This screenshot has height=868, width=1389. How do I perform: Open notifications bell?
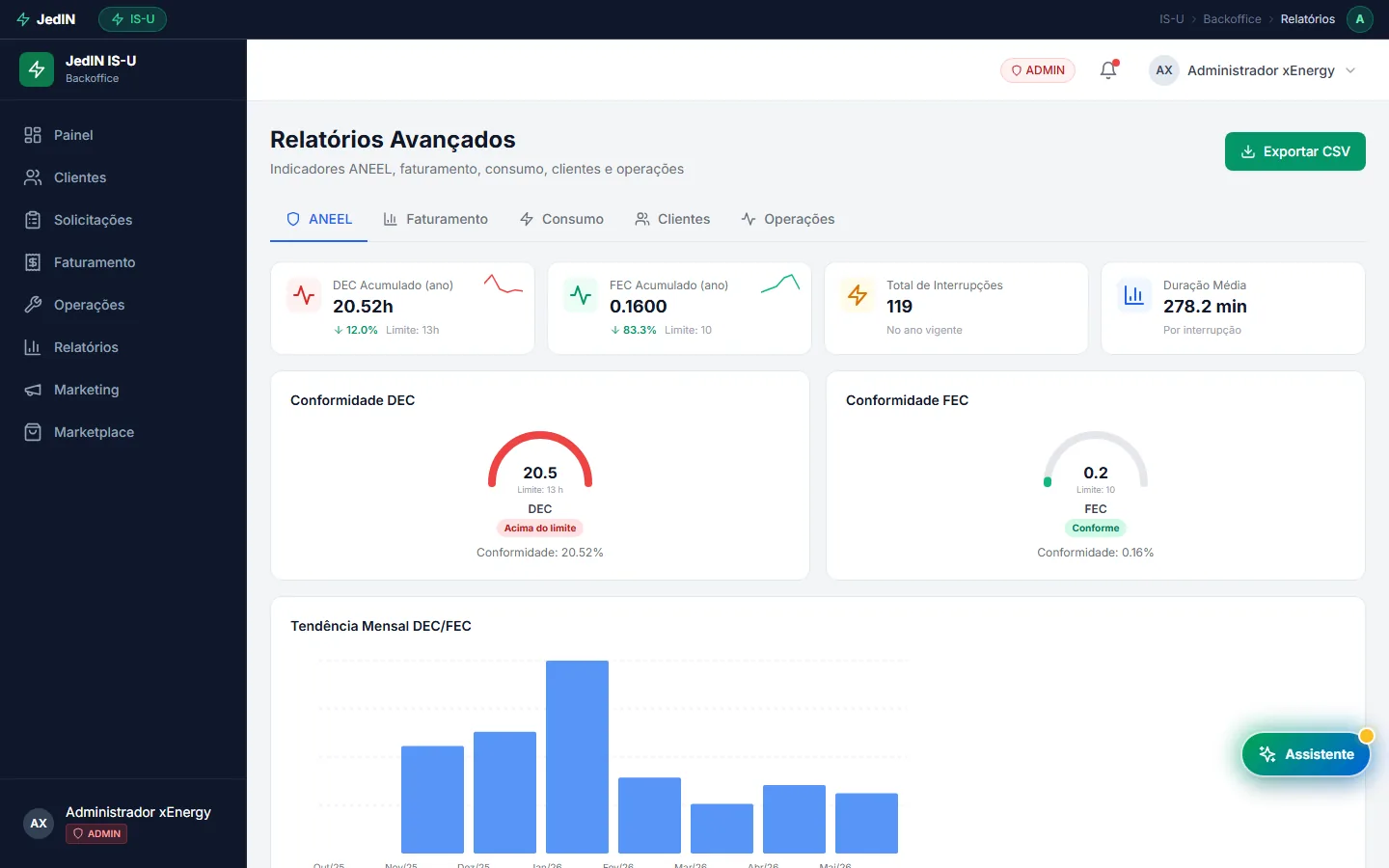tap(1108, 69)
